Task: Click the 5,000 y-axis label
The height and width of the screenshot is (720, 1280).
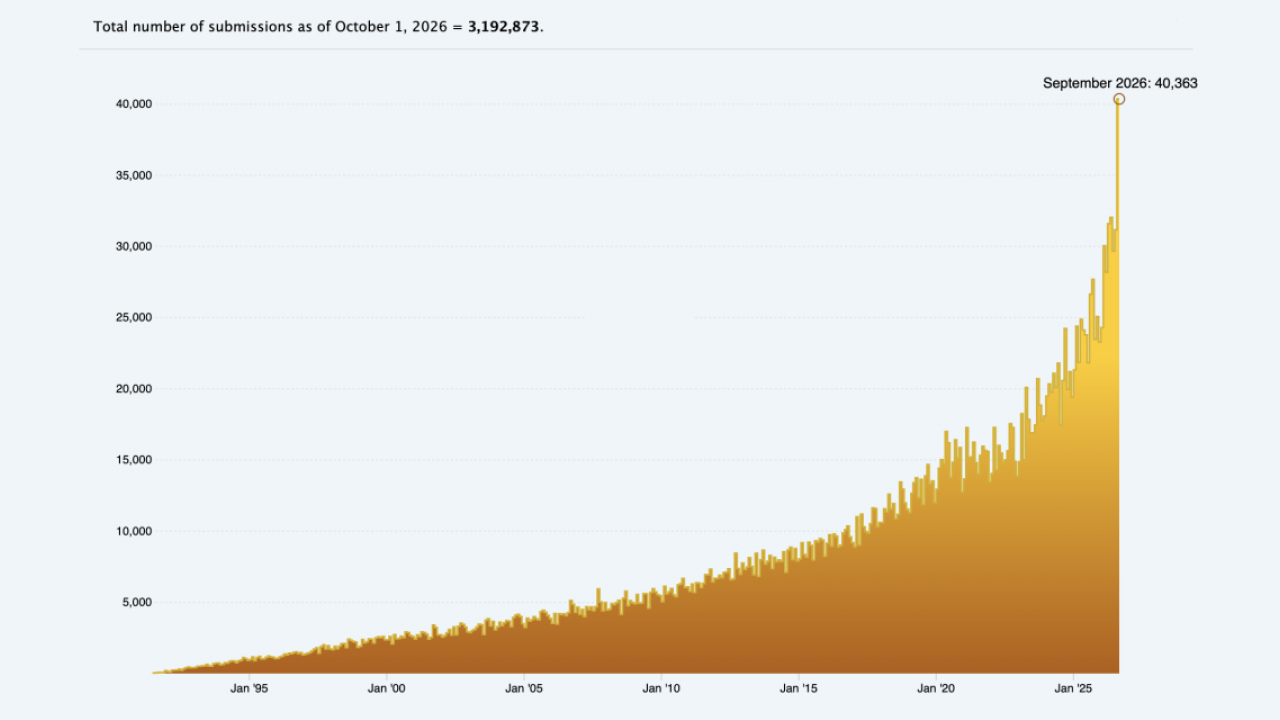Action: click(x=134, y=602)
